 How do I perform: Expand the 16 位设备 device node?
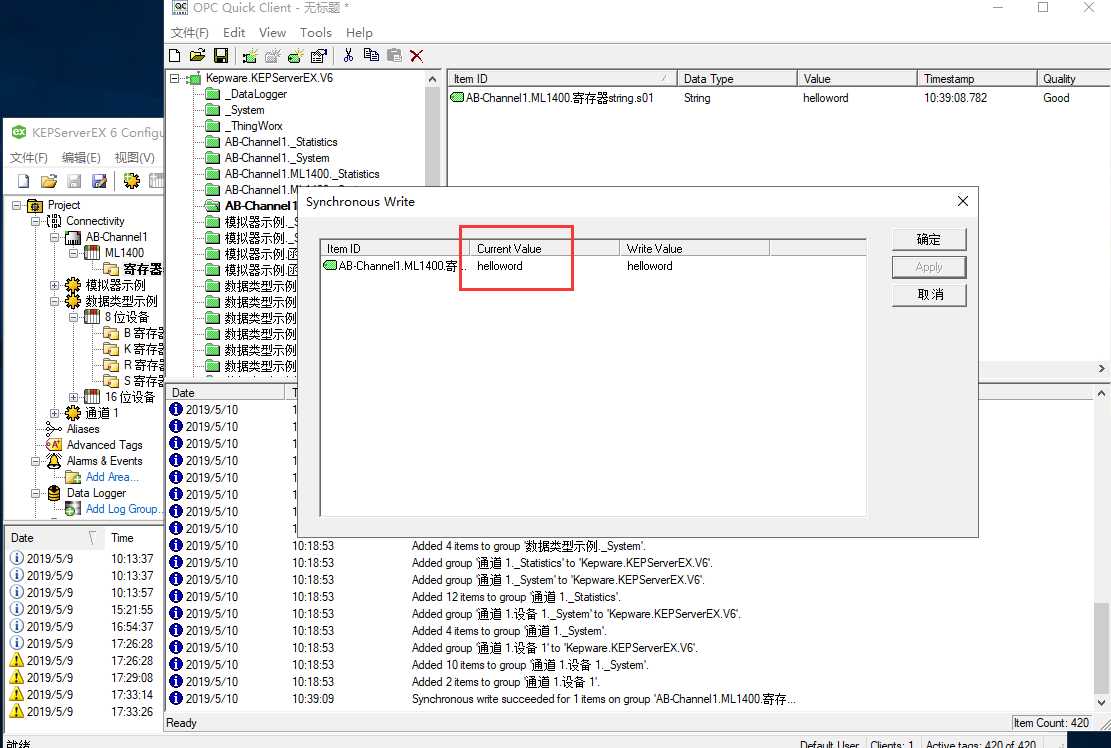(x=73, y=397)
